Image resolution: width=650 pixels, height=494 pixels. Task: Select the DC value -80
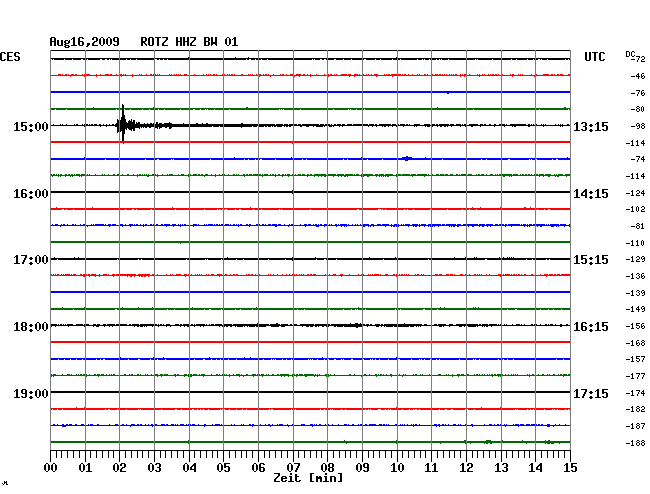pyautogui.click(x=638, y=109)
